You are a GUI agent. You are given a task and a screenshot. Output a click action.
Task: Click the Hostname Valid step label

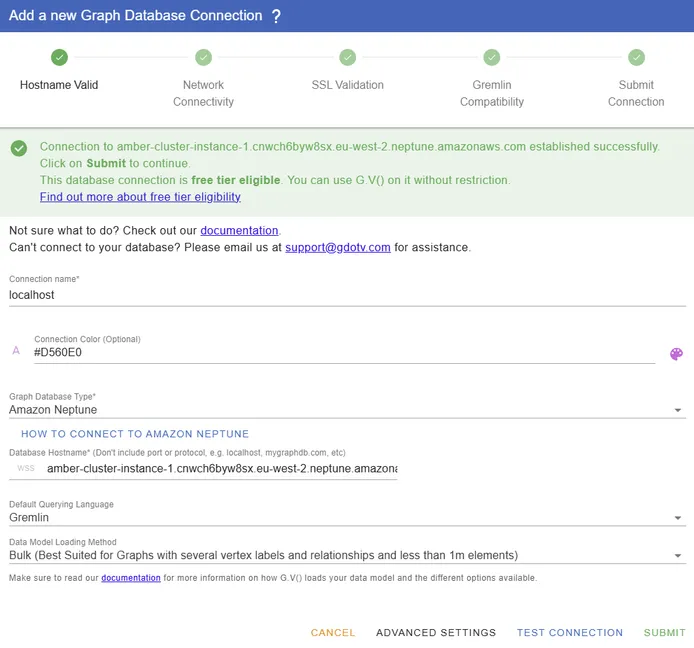coord(59,85)
